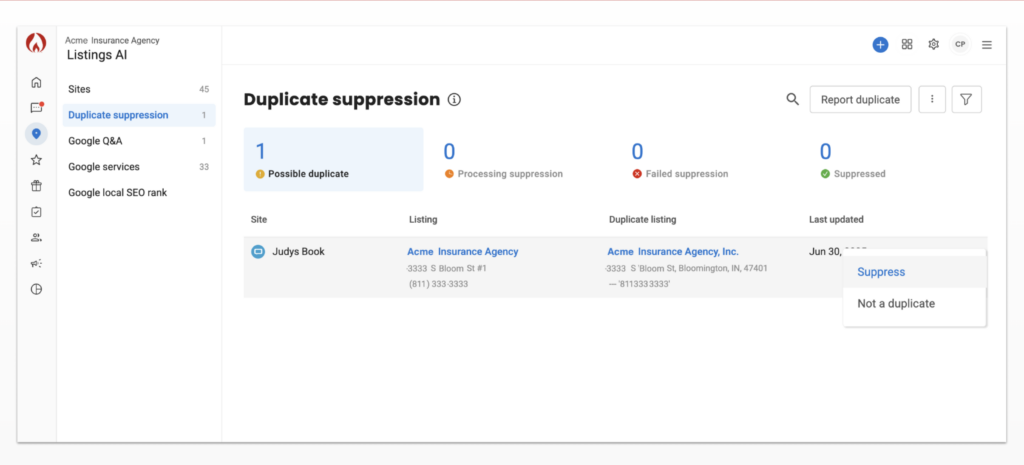The width and height of the screenshot is (1024, 465).
Task: Open the hamburger menu icon
Action: [987, 45]
